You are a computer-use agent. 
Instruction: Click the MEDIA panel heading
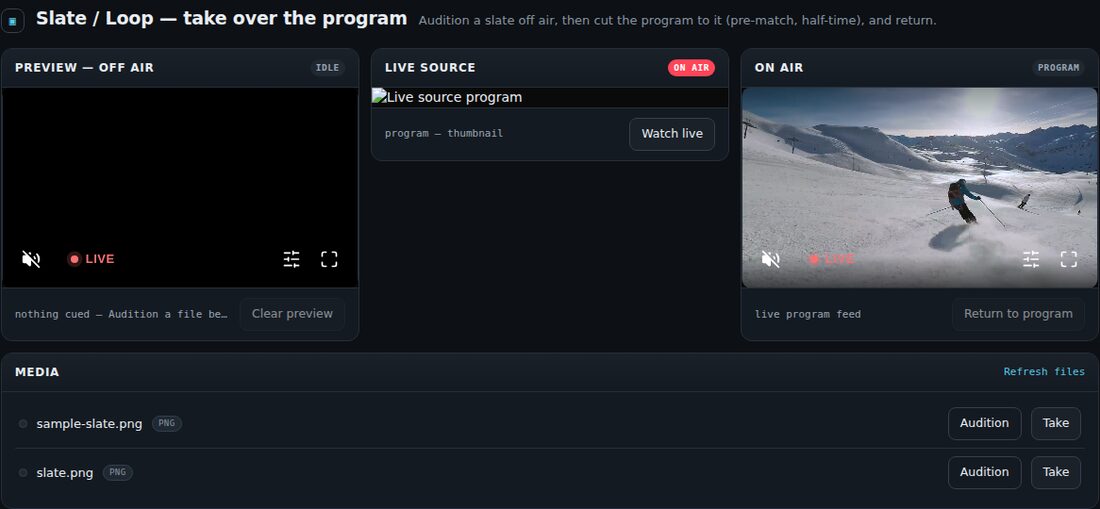37,372
